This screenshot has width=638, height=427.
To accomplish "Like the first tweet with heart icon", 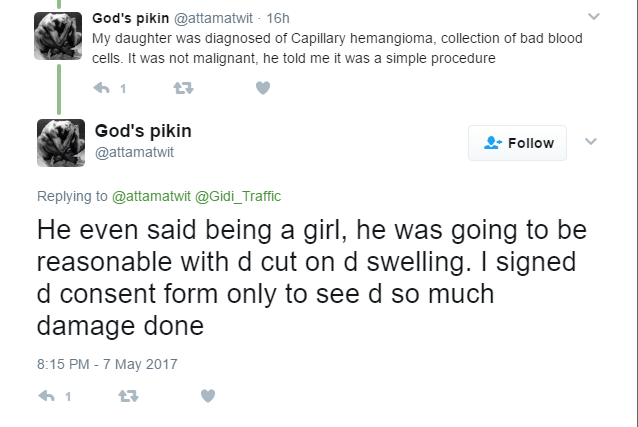I will 263,88.
